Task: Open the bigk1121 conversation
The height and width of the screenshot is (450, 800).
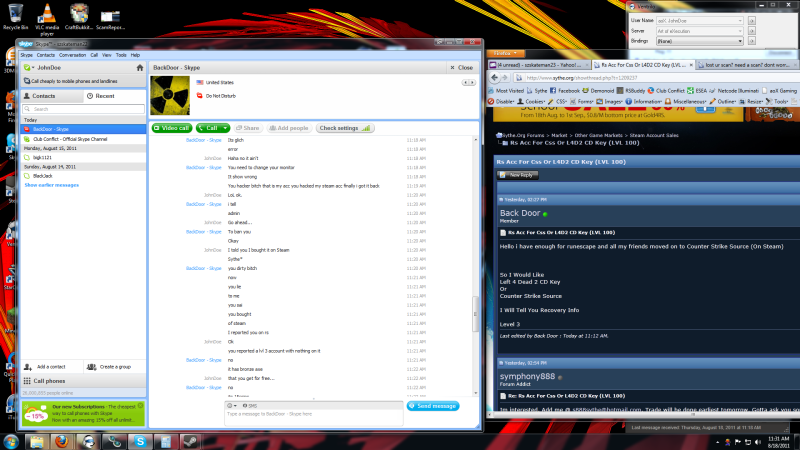Action: tap(83, 157)
